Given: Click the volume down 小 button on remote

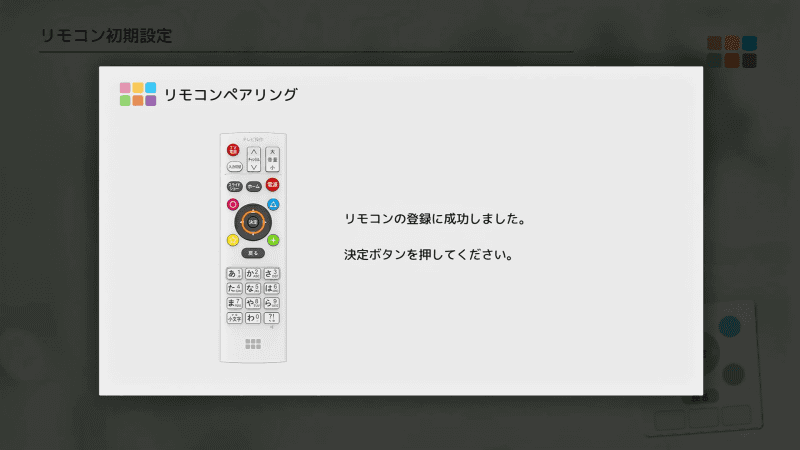Looking at the screenshot, I should click(x=272, y=167).
